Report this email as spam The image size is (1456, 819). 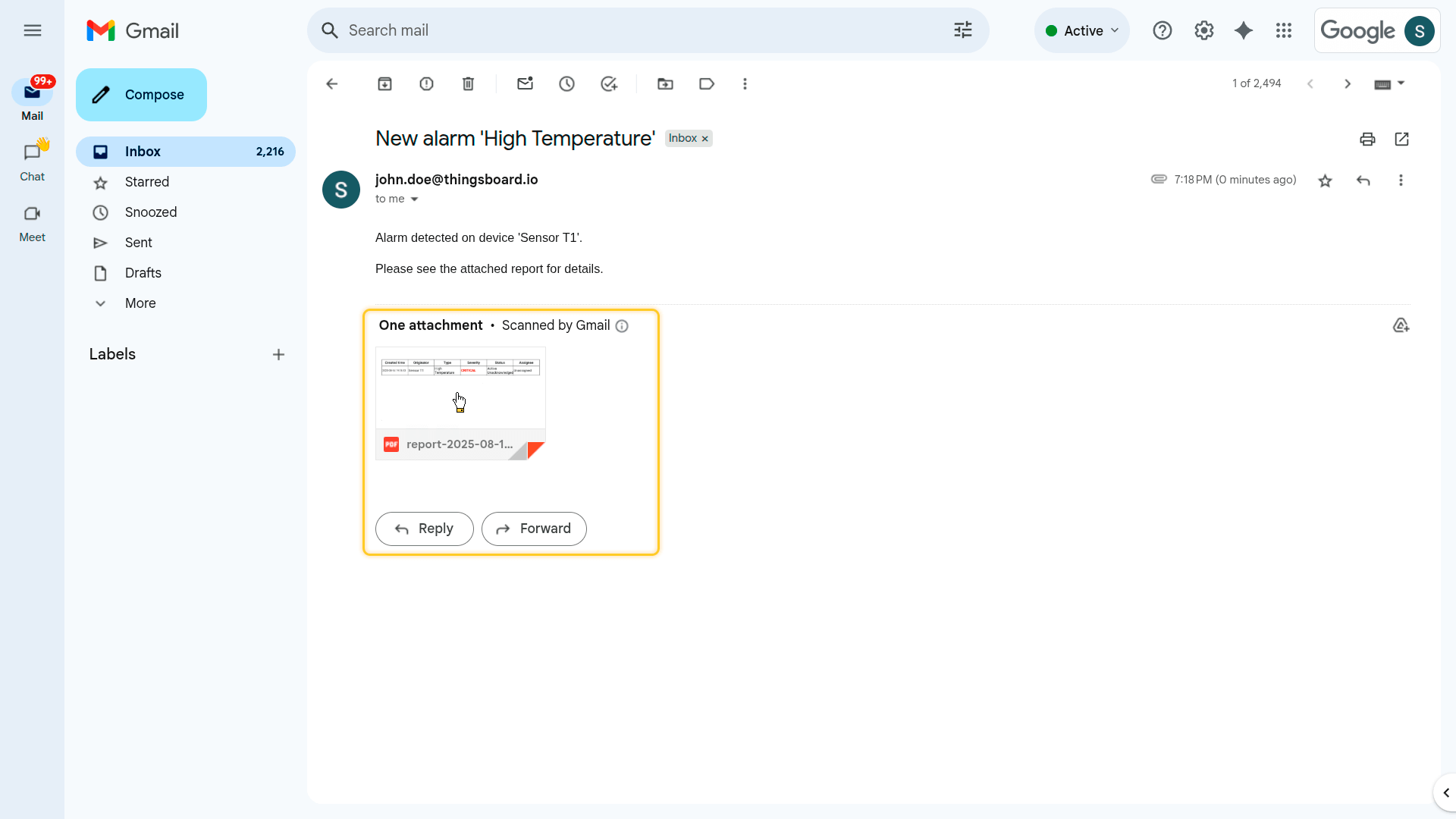click(x=426, y=84)
